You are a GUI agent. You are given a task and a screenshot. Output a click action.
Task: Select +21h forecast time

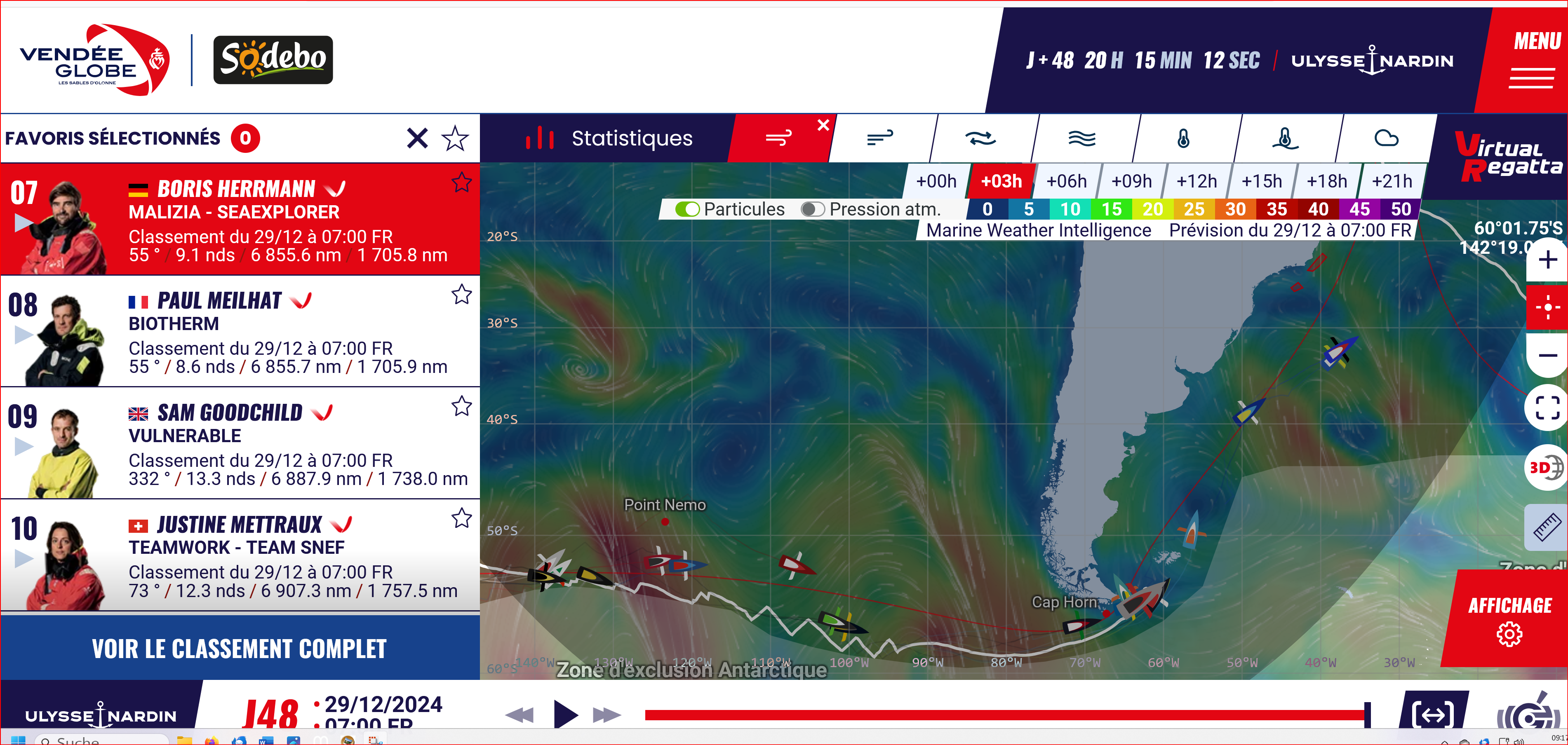pos(1392,181)
